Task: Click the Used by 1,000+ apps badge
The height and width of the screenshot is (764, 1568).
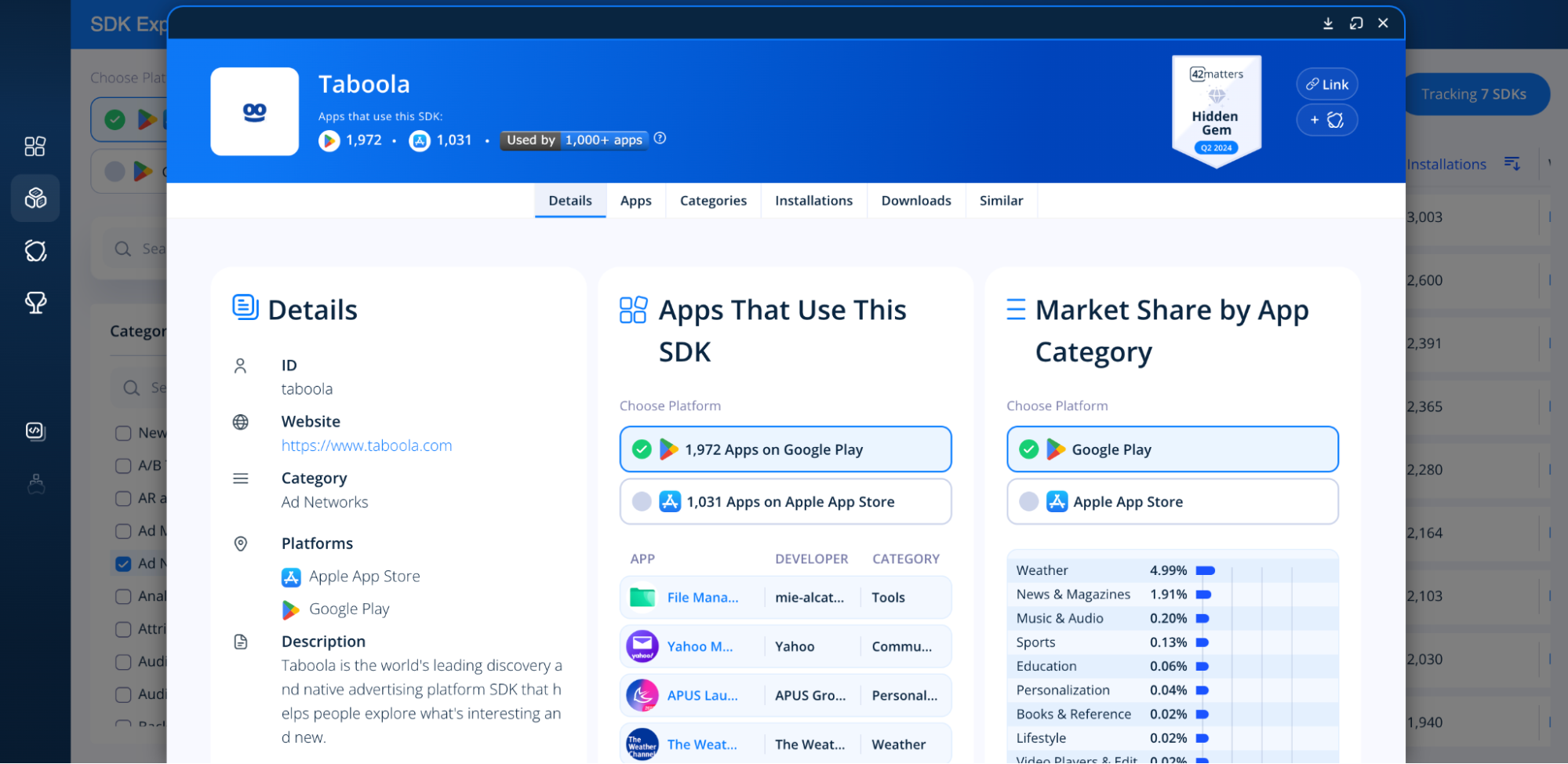Action: click(574, 140)
